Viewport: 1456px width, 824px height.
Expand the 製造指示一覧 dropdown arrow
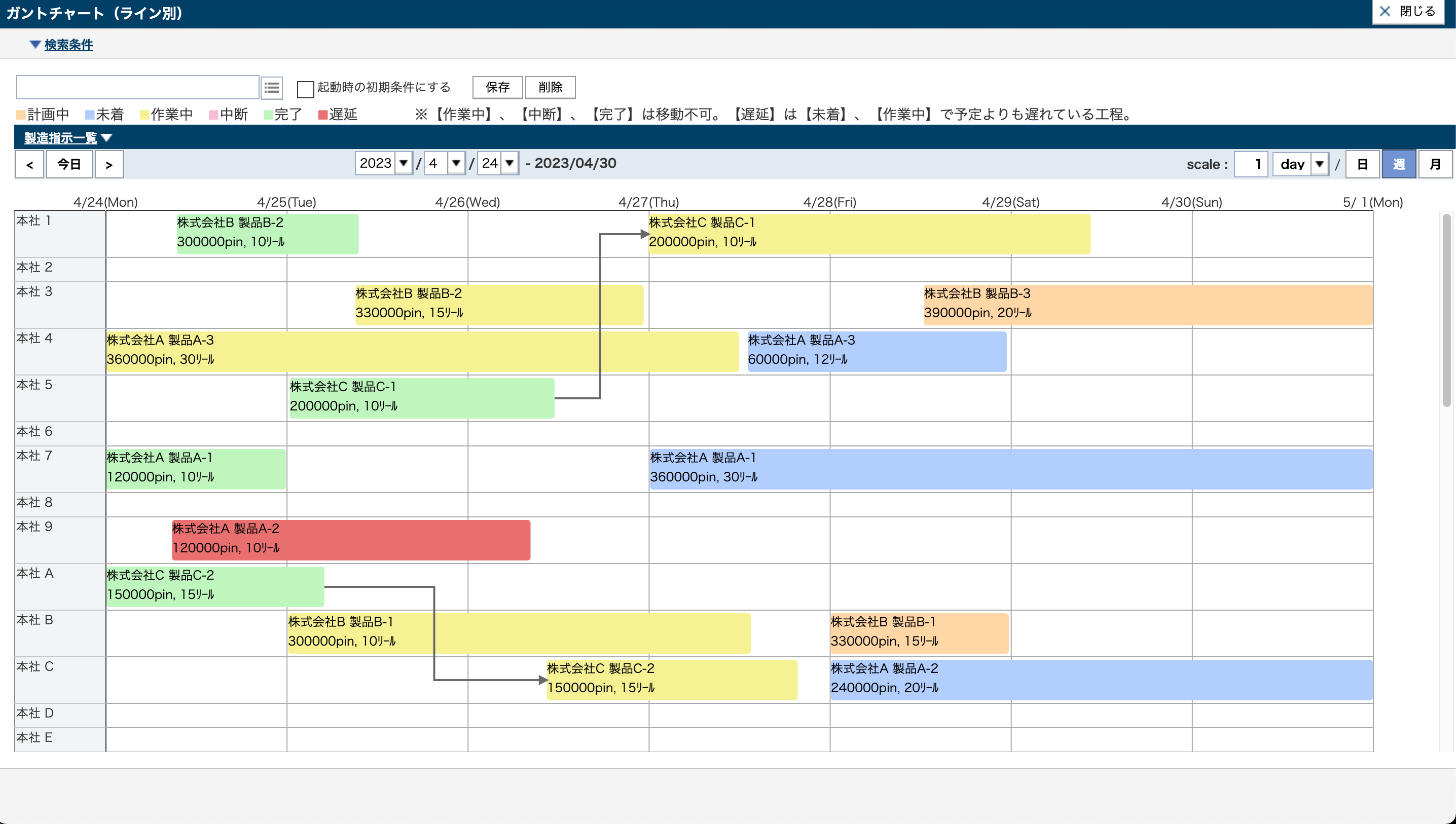106,137
